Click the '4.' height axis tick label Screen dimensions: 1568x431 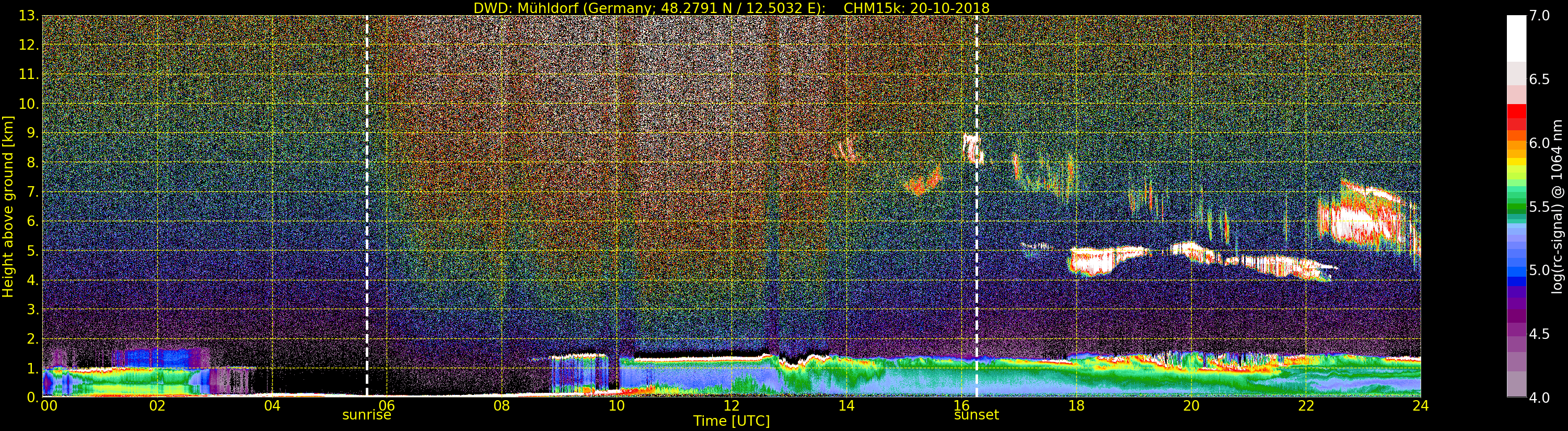click(32, 280)
